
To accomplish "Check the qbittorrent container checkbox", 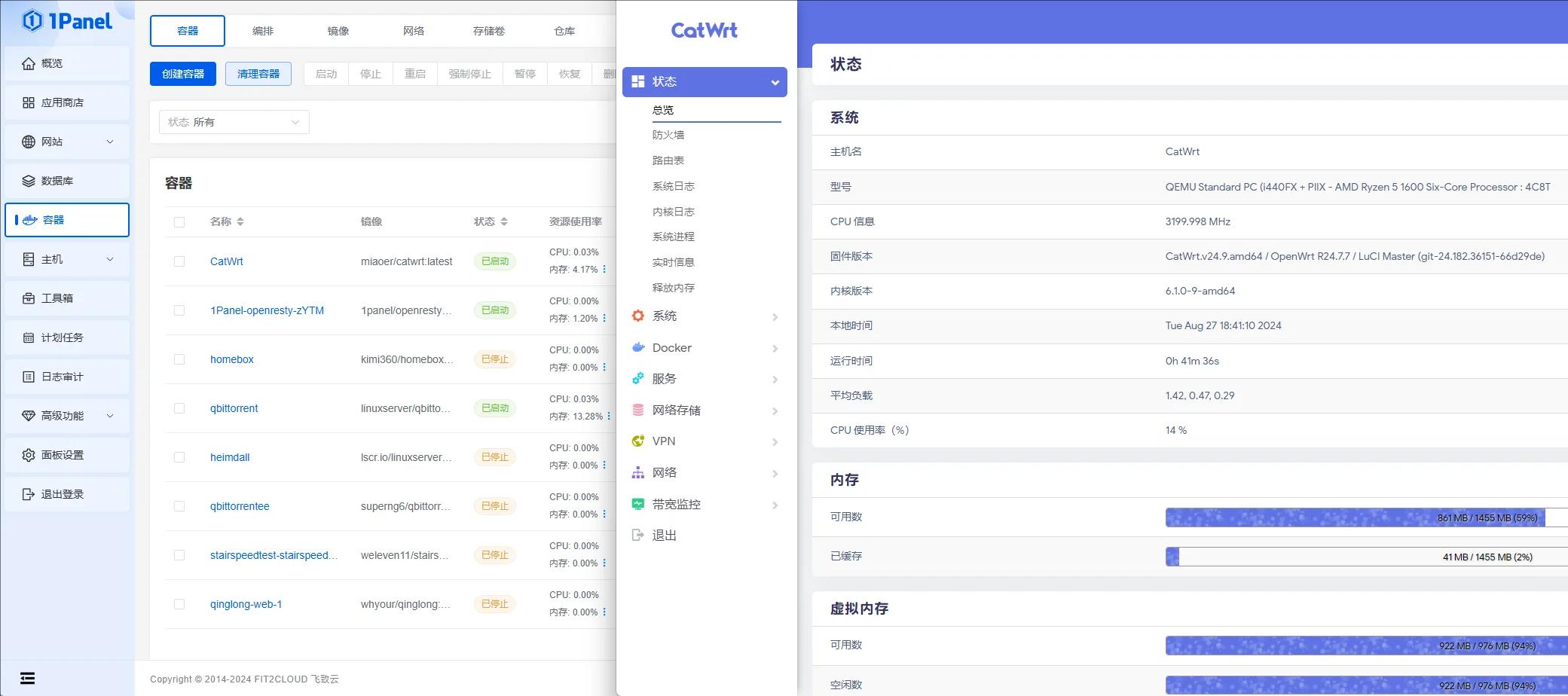I will (179, 408).
